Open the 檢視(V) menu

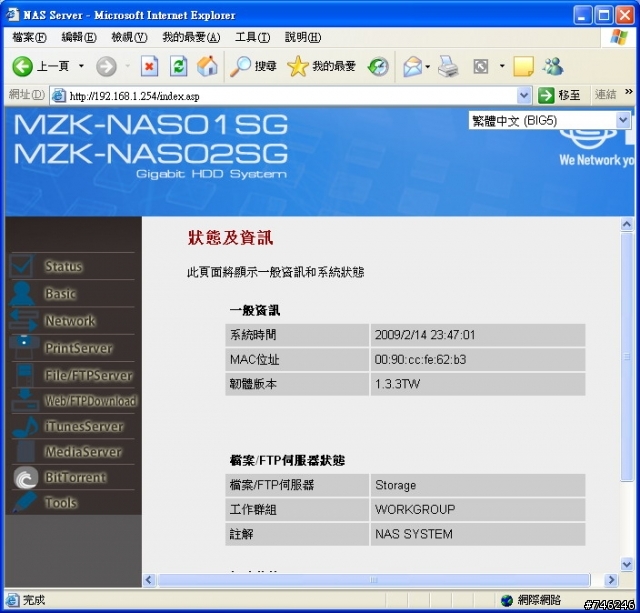(x=129, y=37)
